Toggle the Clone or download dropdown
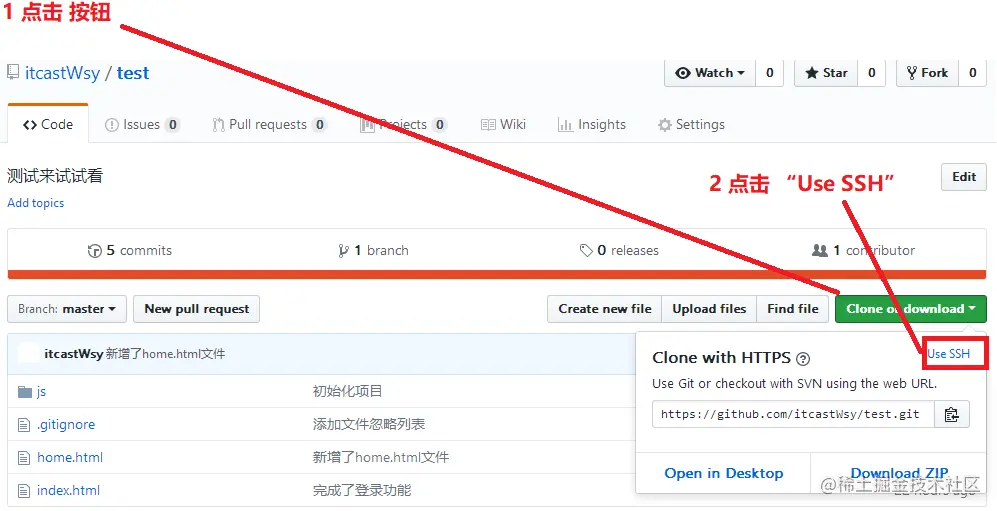Image resolution: width=997 pixels, height=511 pixels. 911,309
